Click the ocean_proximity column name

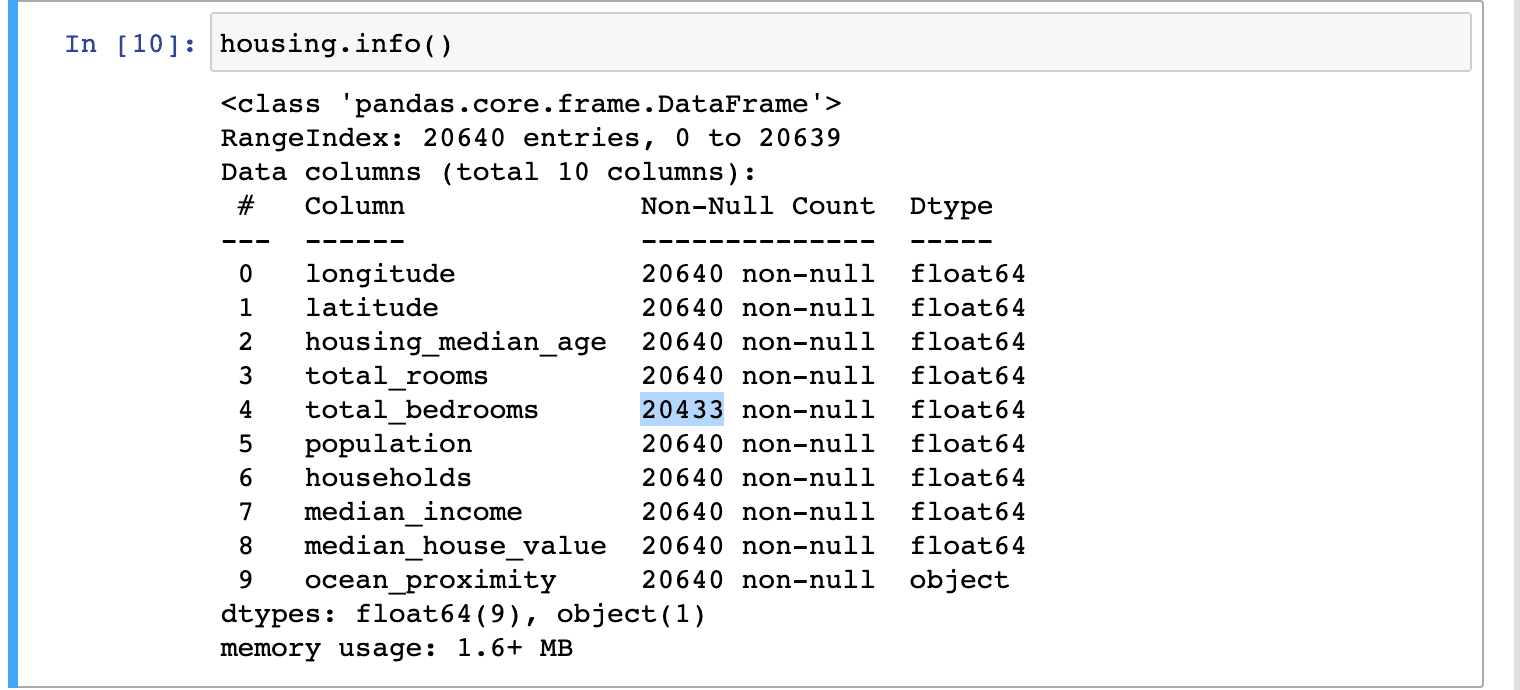tap(430, 580)
